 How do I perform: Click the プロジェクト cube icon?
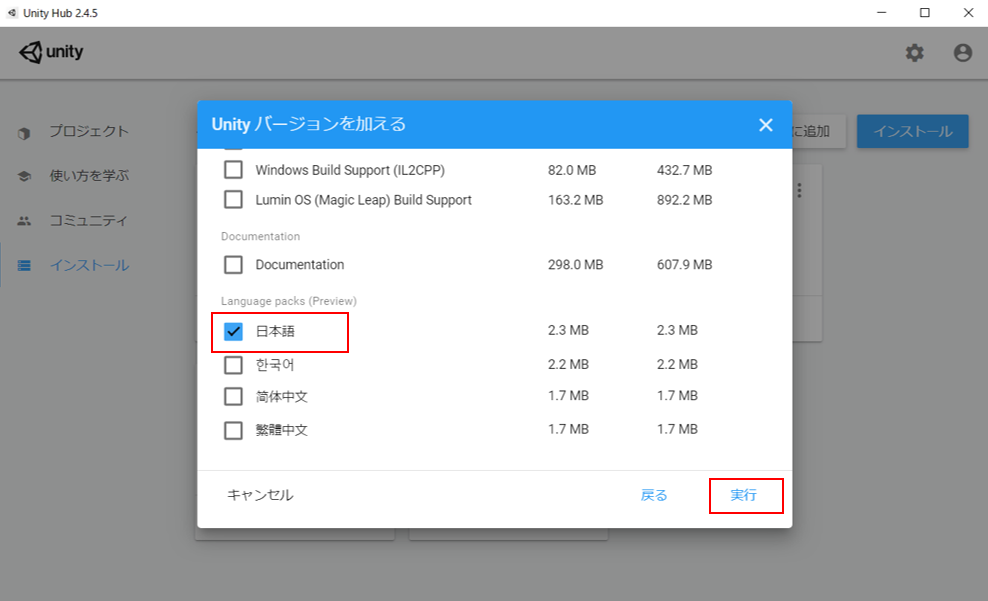tap(24, 133)
